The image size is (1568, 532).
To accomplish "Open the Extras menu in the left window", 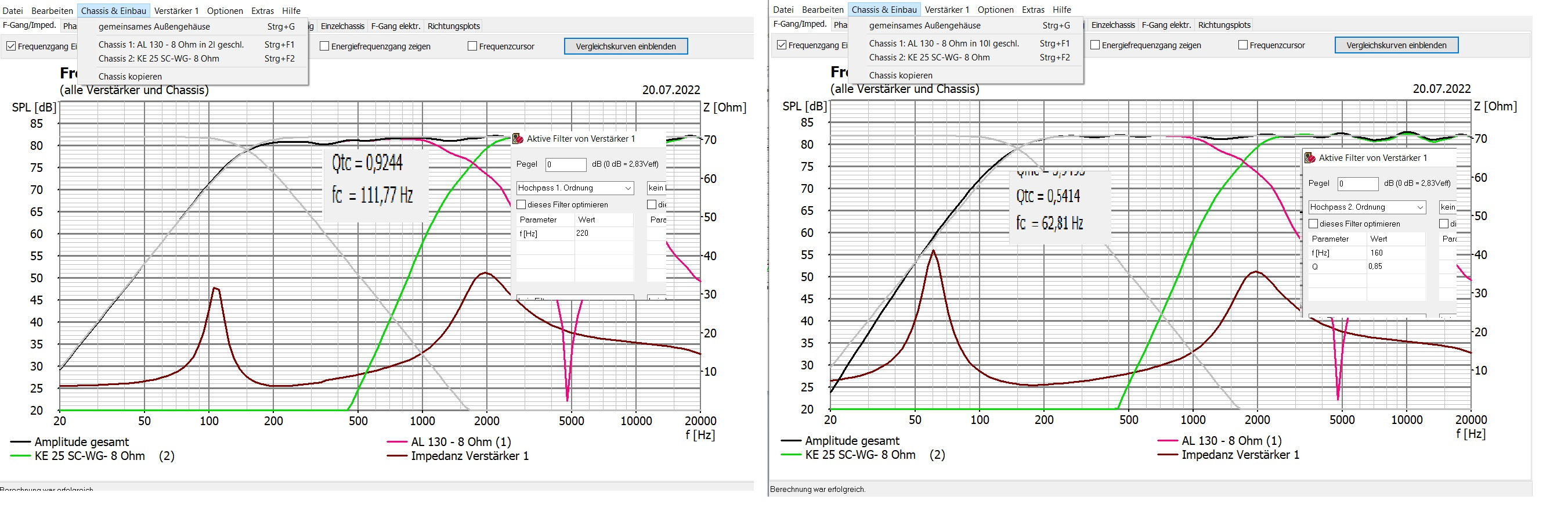I will coord(262,10).
